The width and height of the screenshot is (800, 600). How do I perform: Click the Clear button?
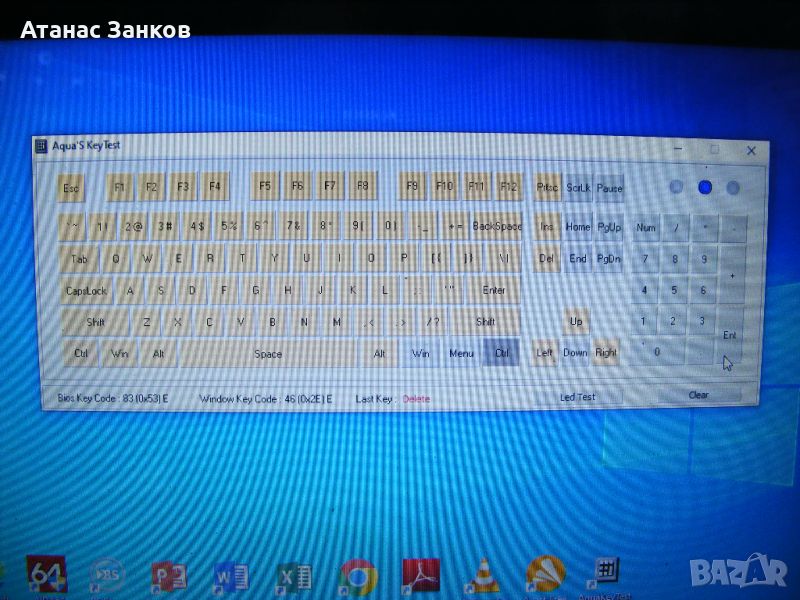(x=698, y=395)
